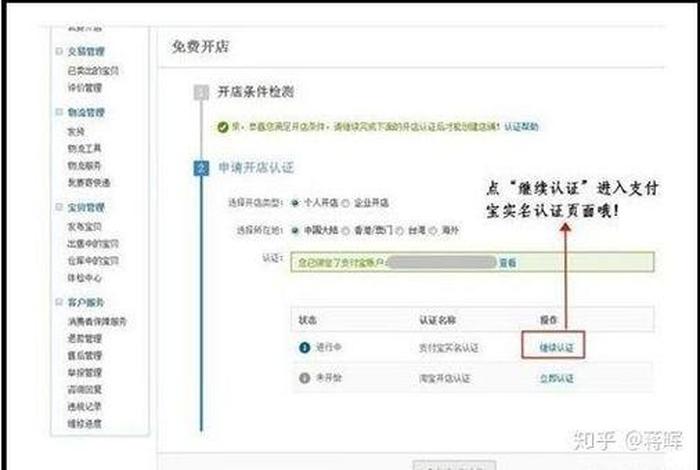
Task: Collapse the 交易管理 section toggle box
Action: (59, 51)
